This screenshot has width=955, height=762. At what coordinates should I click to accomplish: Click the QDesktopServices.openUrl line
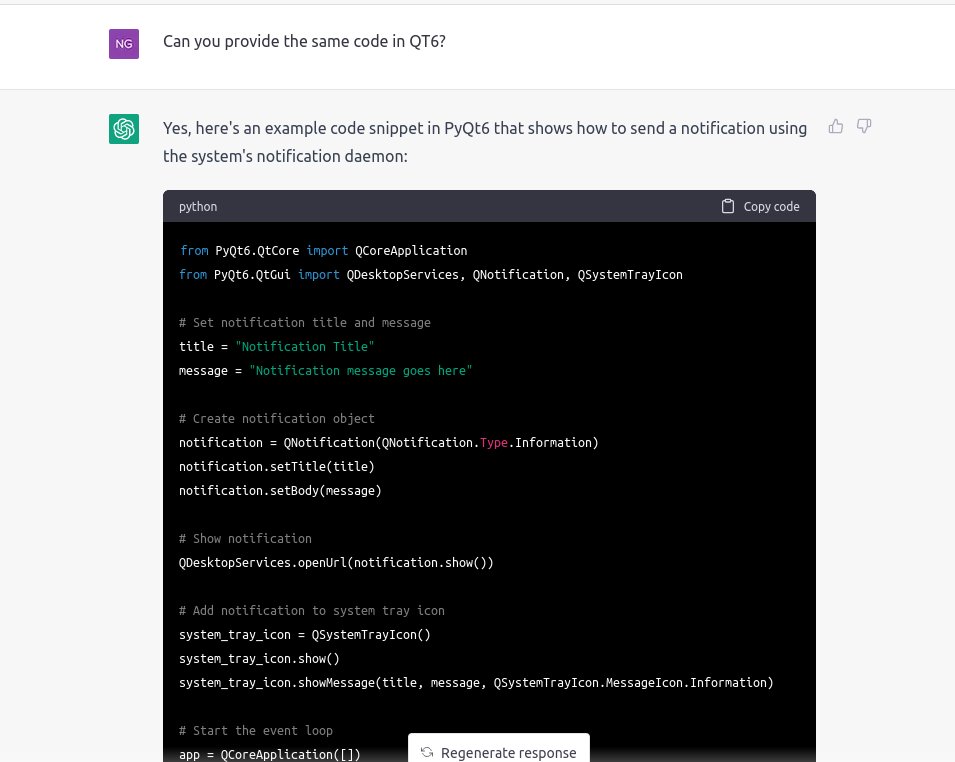pyautogui.click(x=336, y=563)
